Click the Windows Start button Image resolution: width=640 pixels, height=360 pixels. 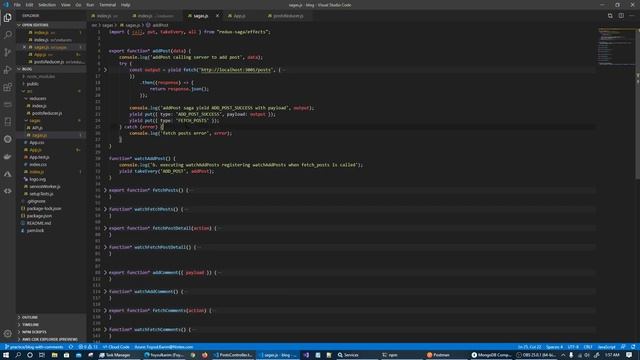pos(6,355)
